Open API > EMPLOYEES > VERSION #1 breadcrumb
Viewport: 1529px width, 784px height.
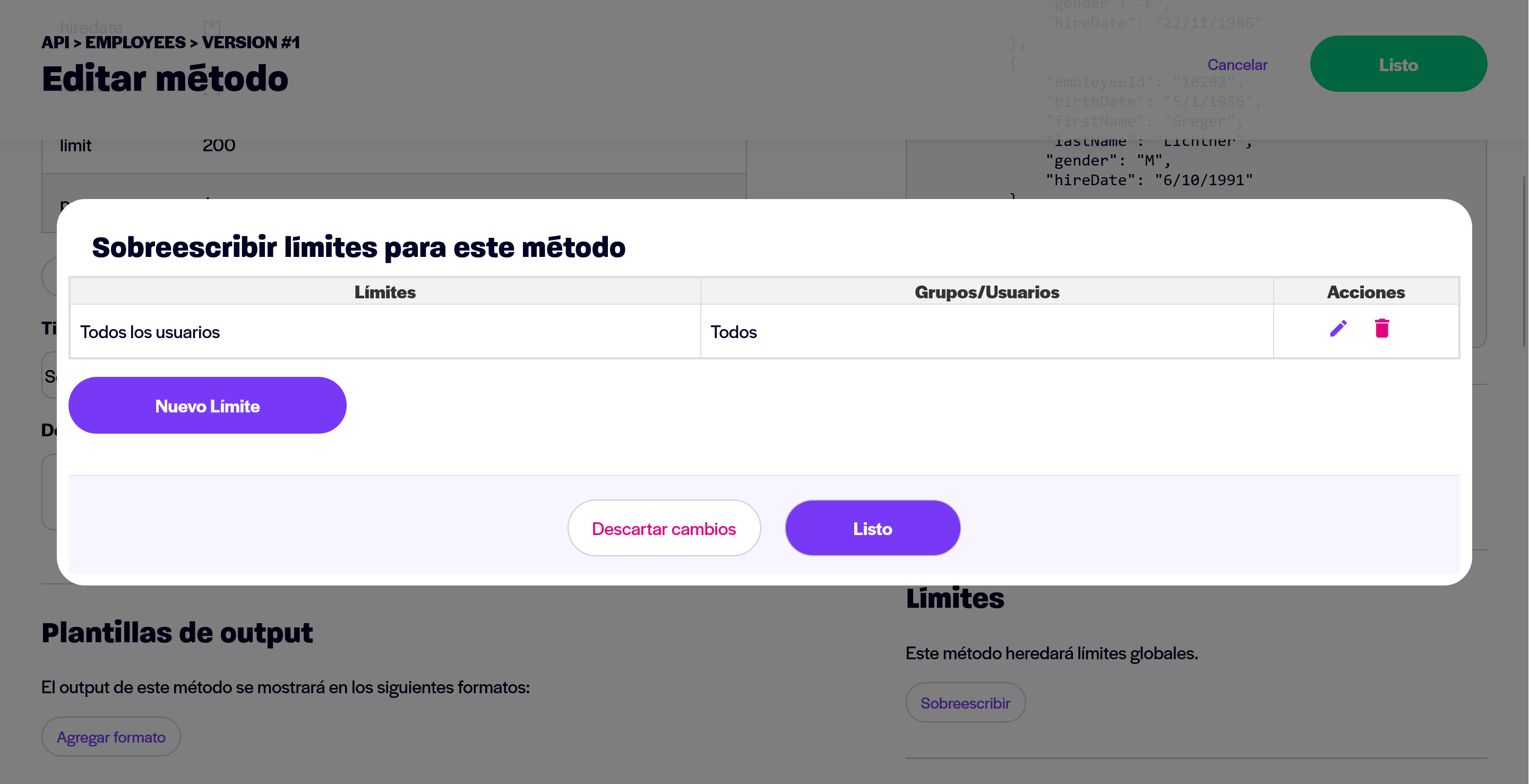click(170, 42)
